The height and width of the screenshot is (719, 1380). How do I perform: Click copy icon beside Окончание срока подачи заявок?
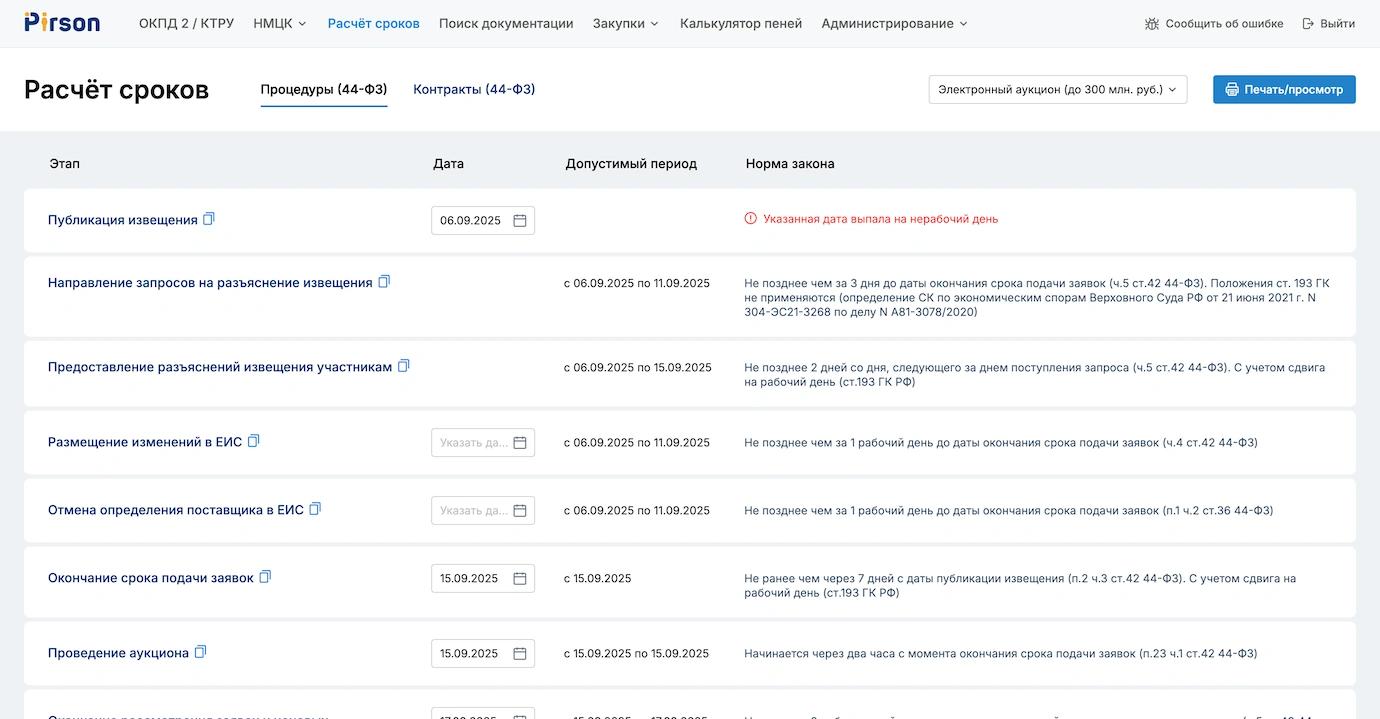tap(265, 577)
